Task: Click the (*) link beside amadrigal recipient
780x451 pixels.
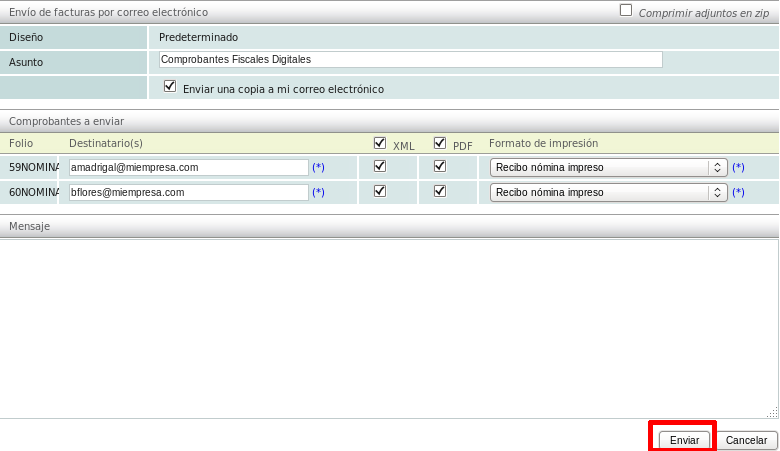Action: click(x=318, y=167)
